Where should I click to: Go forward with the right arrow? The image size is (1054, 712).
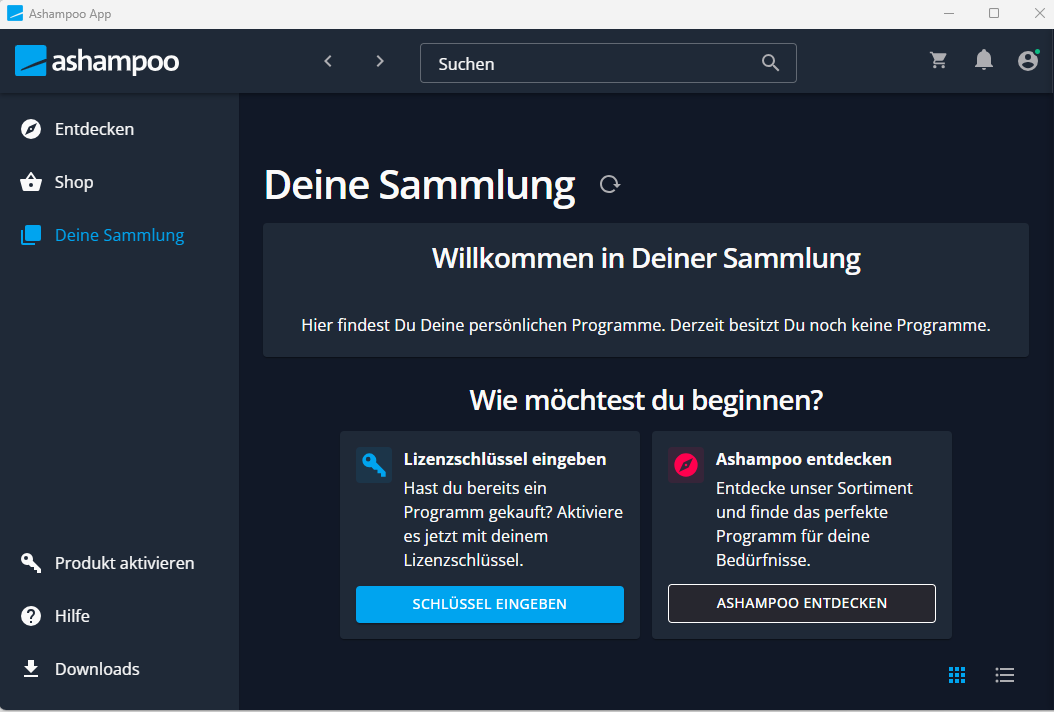coord(380,61)
